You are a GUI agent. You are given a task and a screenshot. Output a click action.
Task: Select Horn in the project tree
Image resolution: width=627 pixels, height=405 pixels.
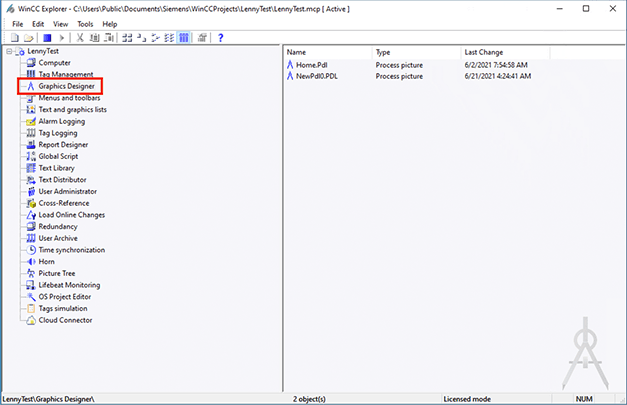[x=46, y=261]
